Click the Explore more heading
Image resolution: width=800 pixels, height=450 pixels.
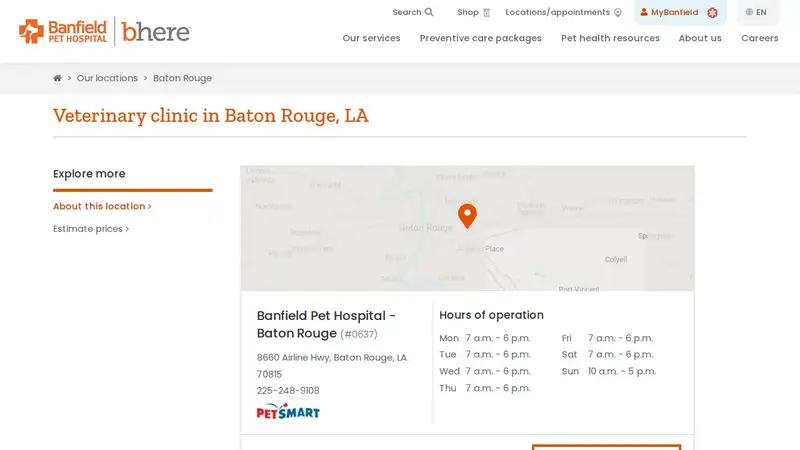pyautogui.click(x=89, y=173)
